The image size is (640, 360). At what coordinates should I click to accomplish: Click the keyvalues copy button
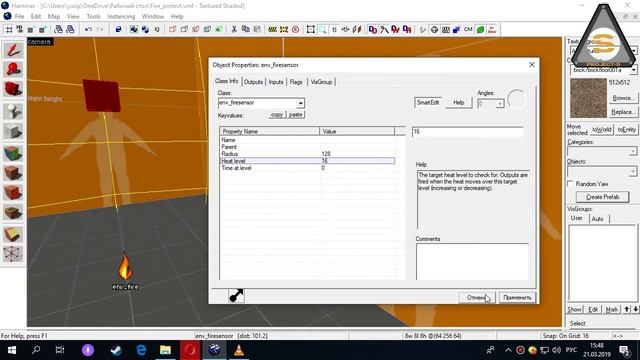[277, 115]
